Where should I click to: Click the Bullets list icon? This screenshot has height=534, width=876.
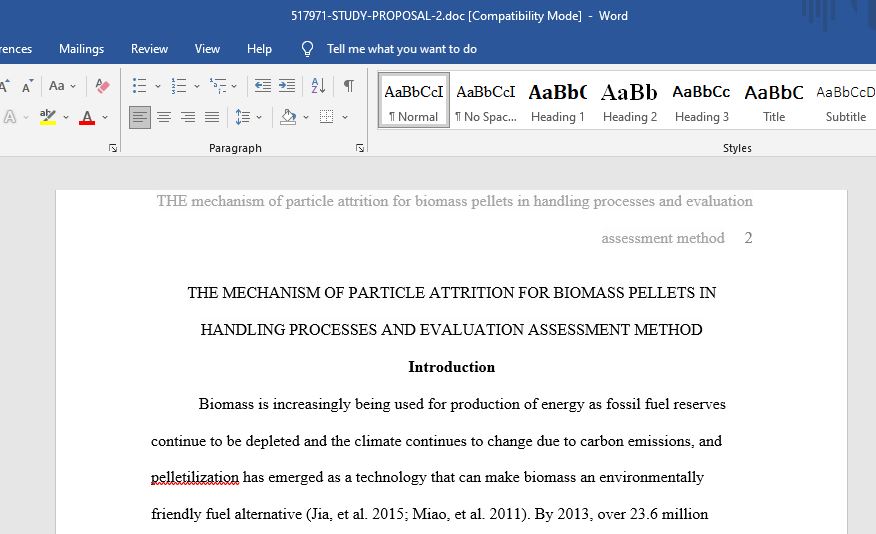tap(139, 86)
